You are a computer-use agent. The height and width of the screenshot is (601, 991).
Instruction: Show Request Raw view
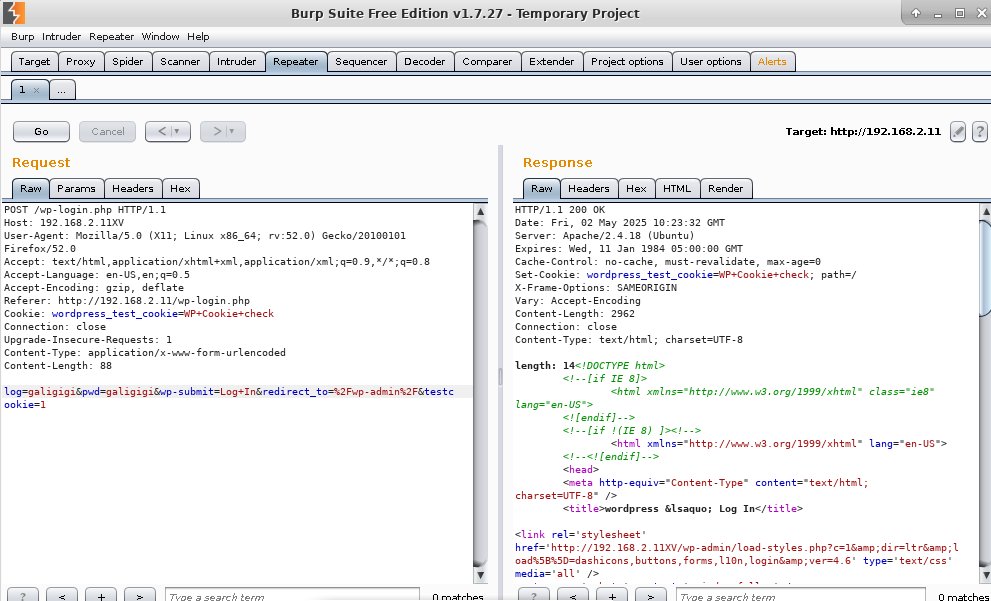pos(30,188)
